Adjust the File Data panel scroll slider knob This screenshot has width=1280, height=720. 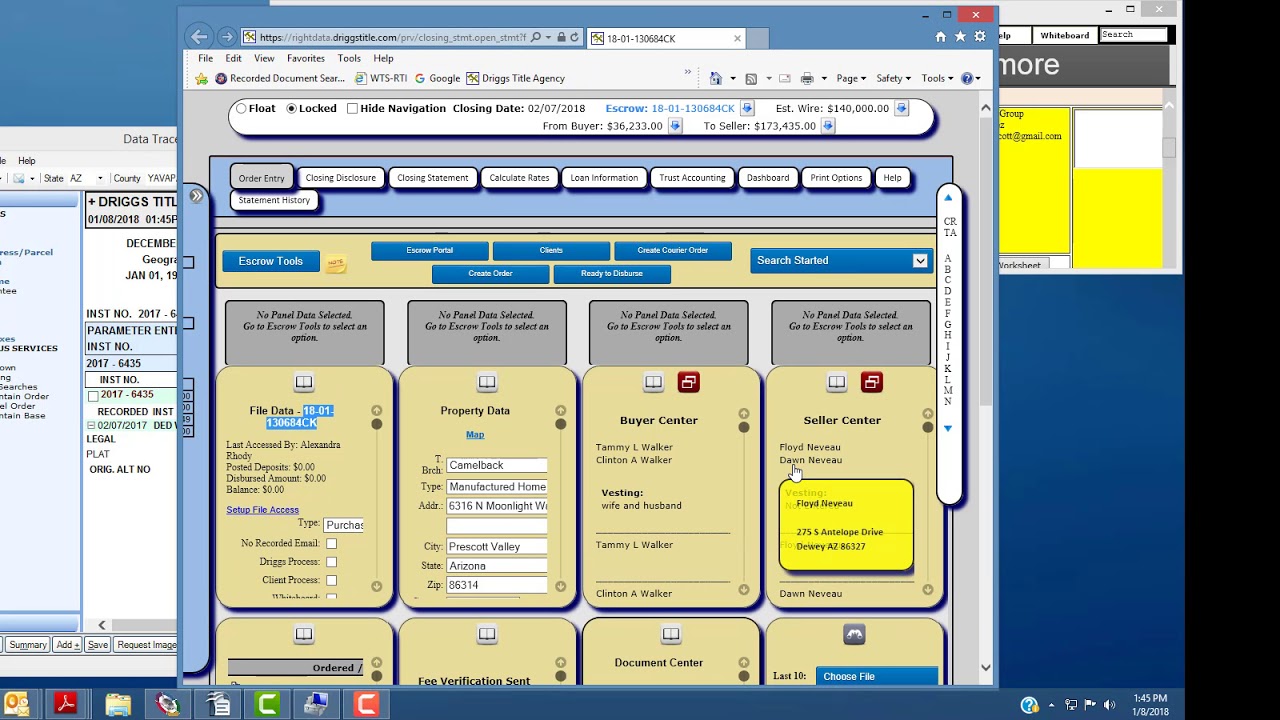376,424
